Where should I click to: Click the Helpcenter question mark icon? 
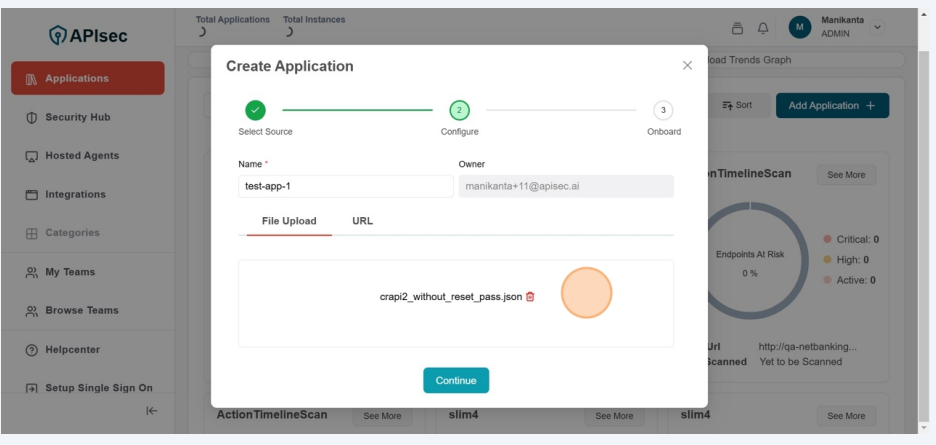[31, 350]
